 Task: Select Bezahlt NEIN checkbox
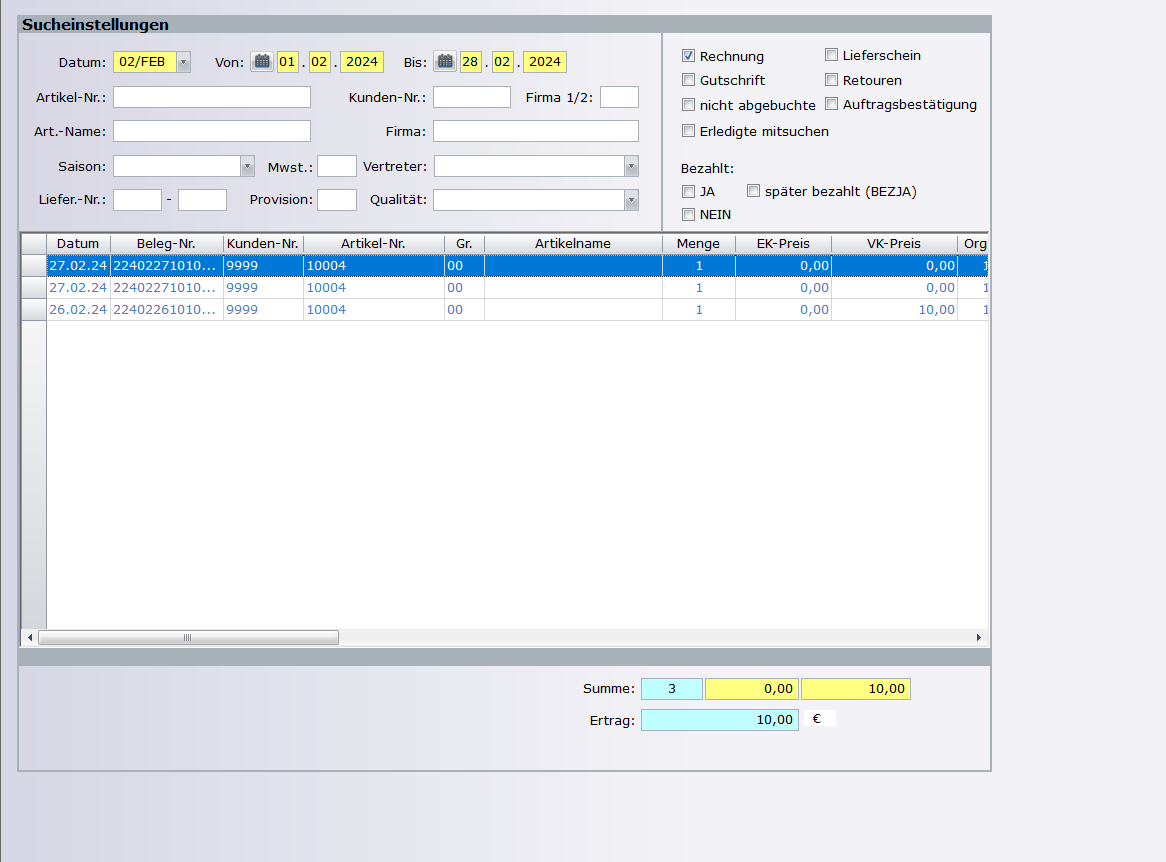[x=689, y=215]
